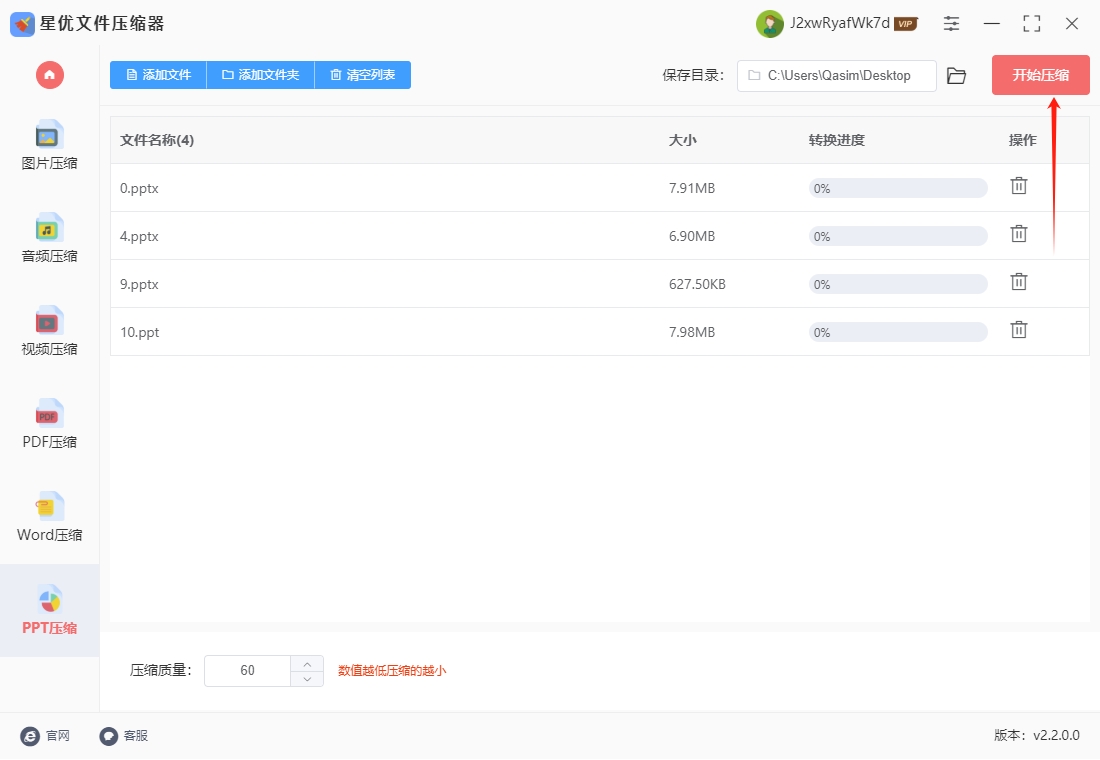The image size is (1100, 760).
Task: Click the 0.pptx progress bar
Action: (898, 188)
